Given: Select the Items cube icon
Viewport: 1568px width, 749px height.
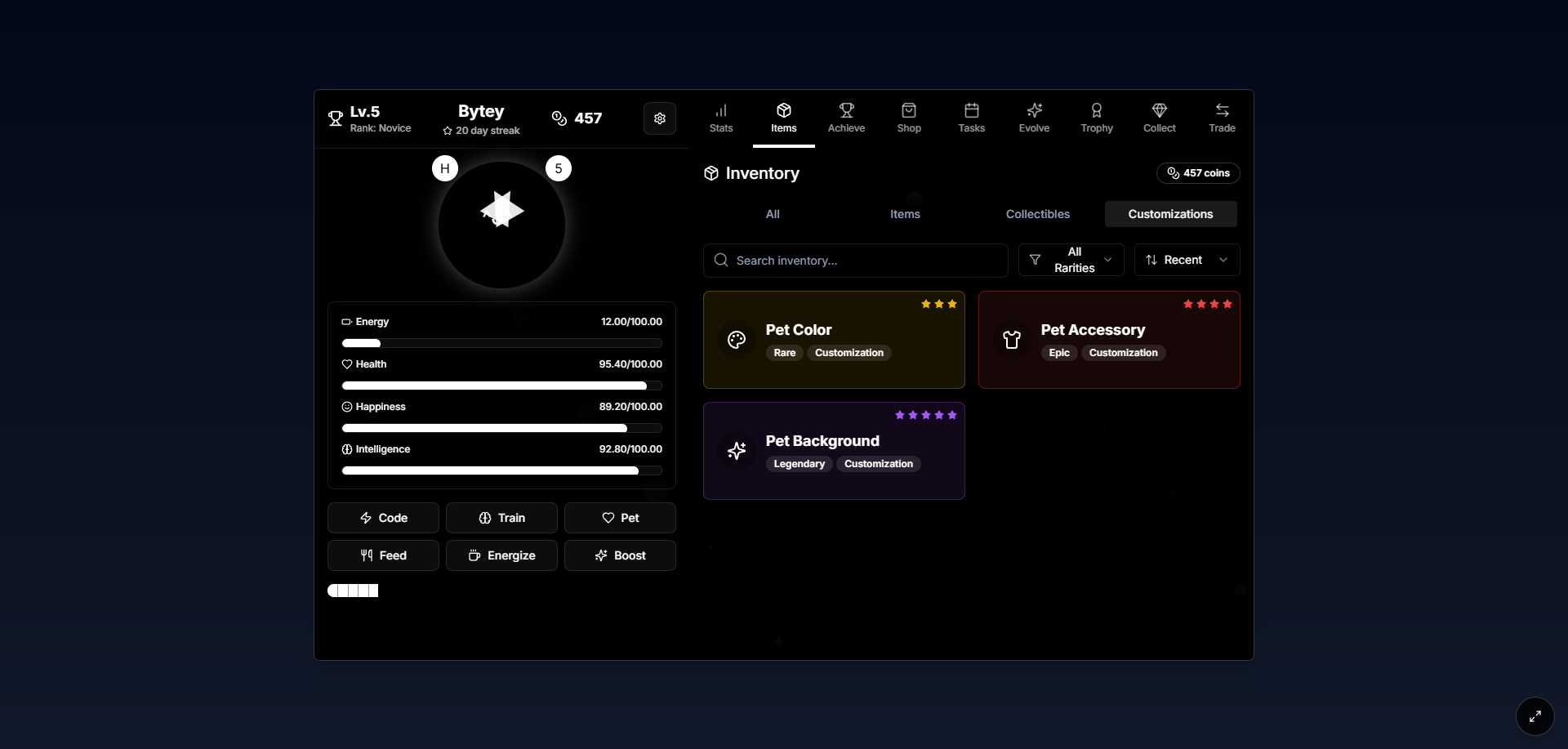Looking at the screenshot, I should 783,118.
